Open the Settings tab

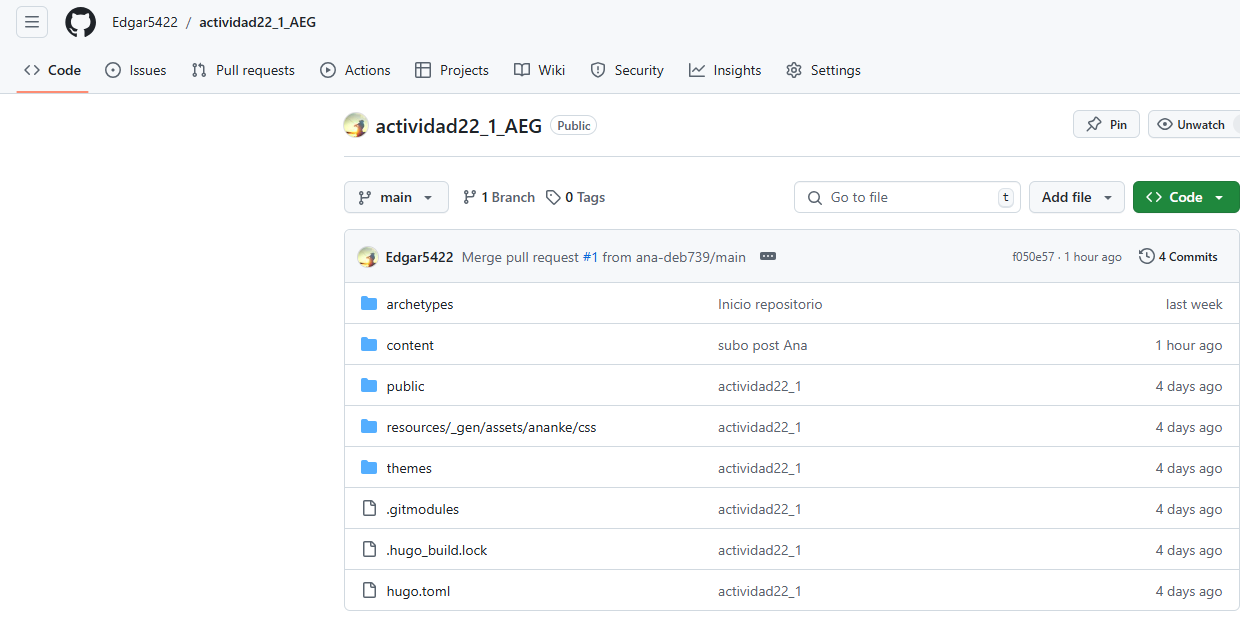[x=823, y=70]
